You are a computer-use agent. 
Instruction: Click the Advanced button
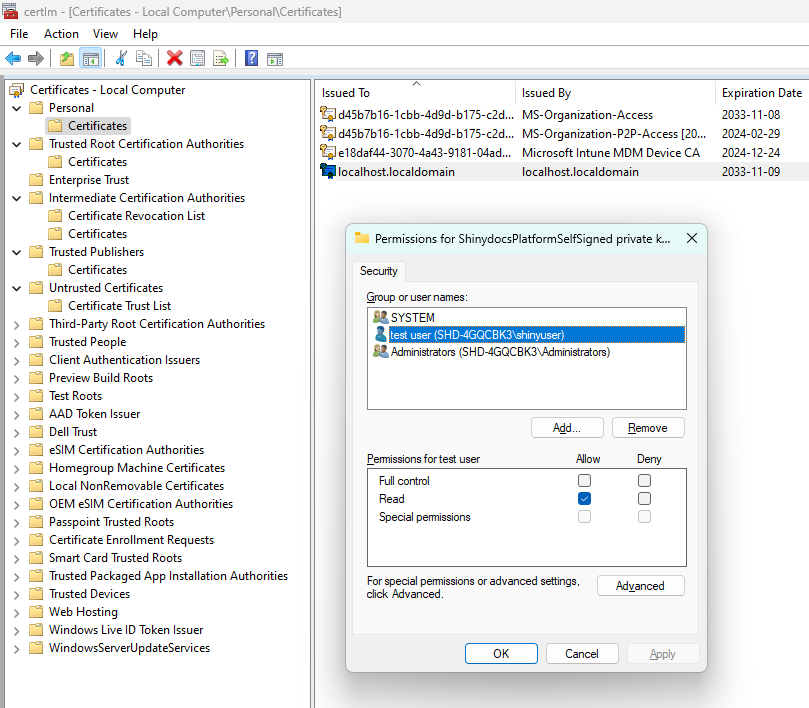point(640,586)
